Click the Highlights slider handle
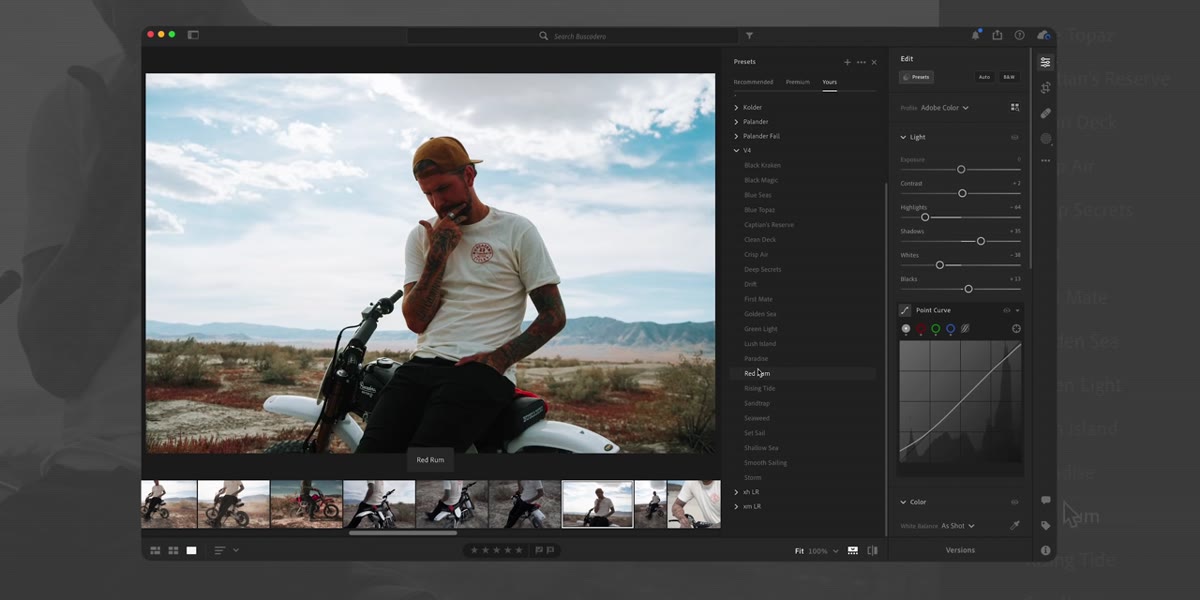 [925, 217]
